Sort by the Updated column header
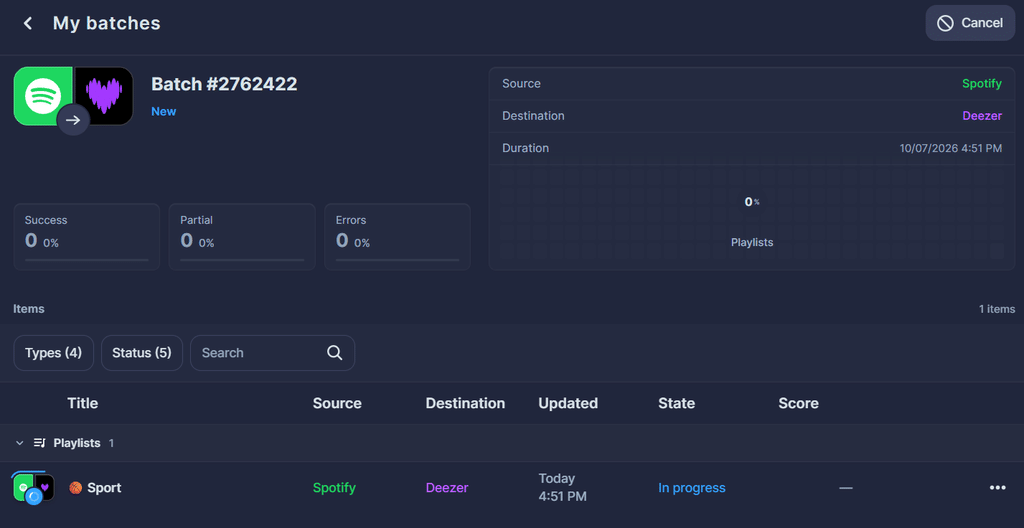The width and height of the screenshot is (1024, 528). 568,403
